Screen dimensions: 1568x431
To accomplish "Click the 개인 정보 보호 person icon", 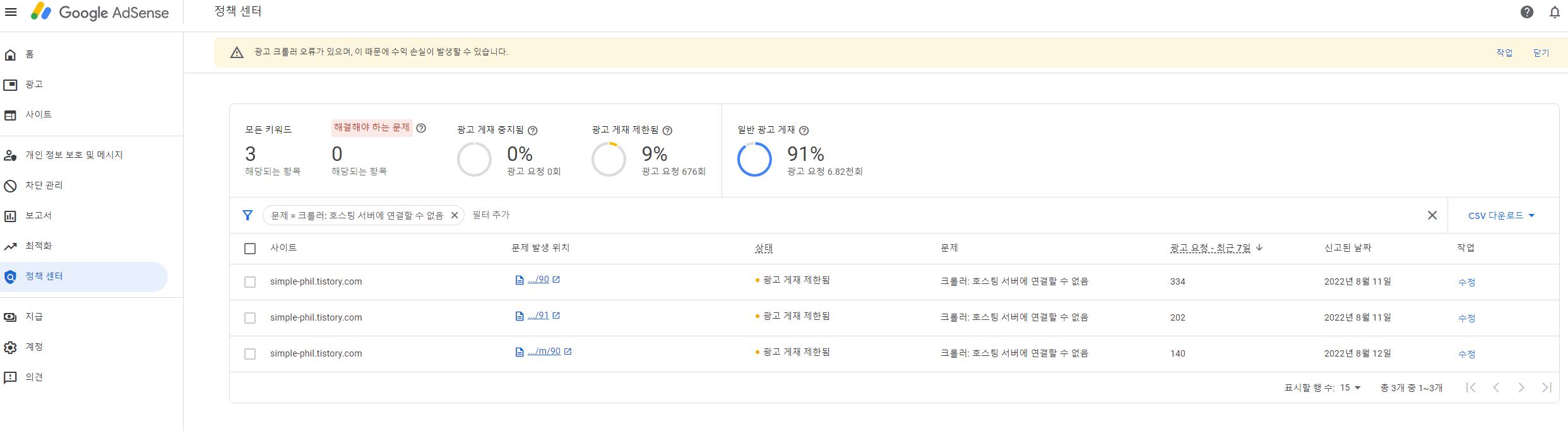I will click(x=10, y=155).
